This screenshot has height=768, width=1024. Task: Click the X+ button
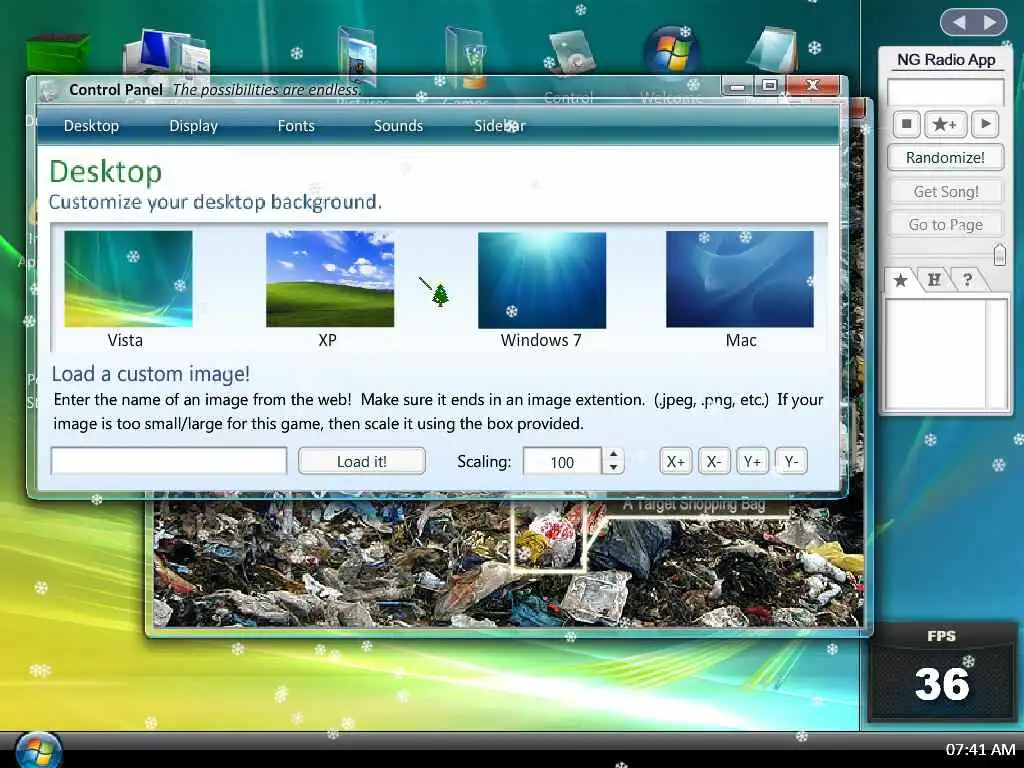[675, 462]
